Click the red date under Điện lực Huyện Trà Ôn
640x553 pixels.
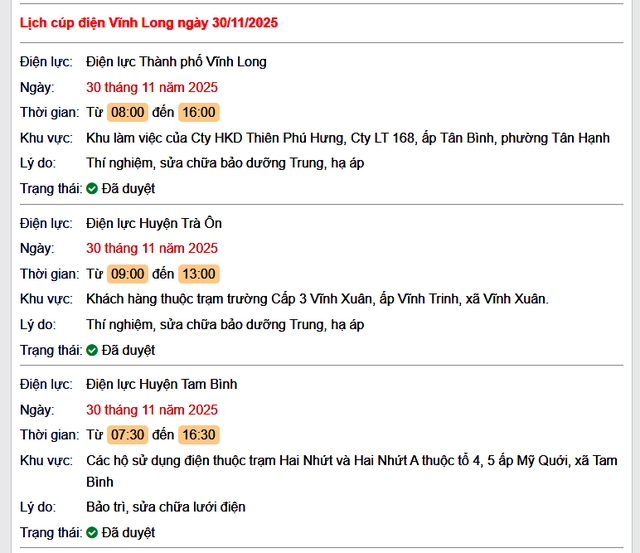(152, 248)
